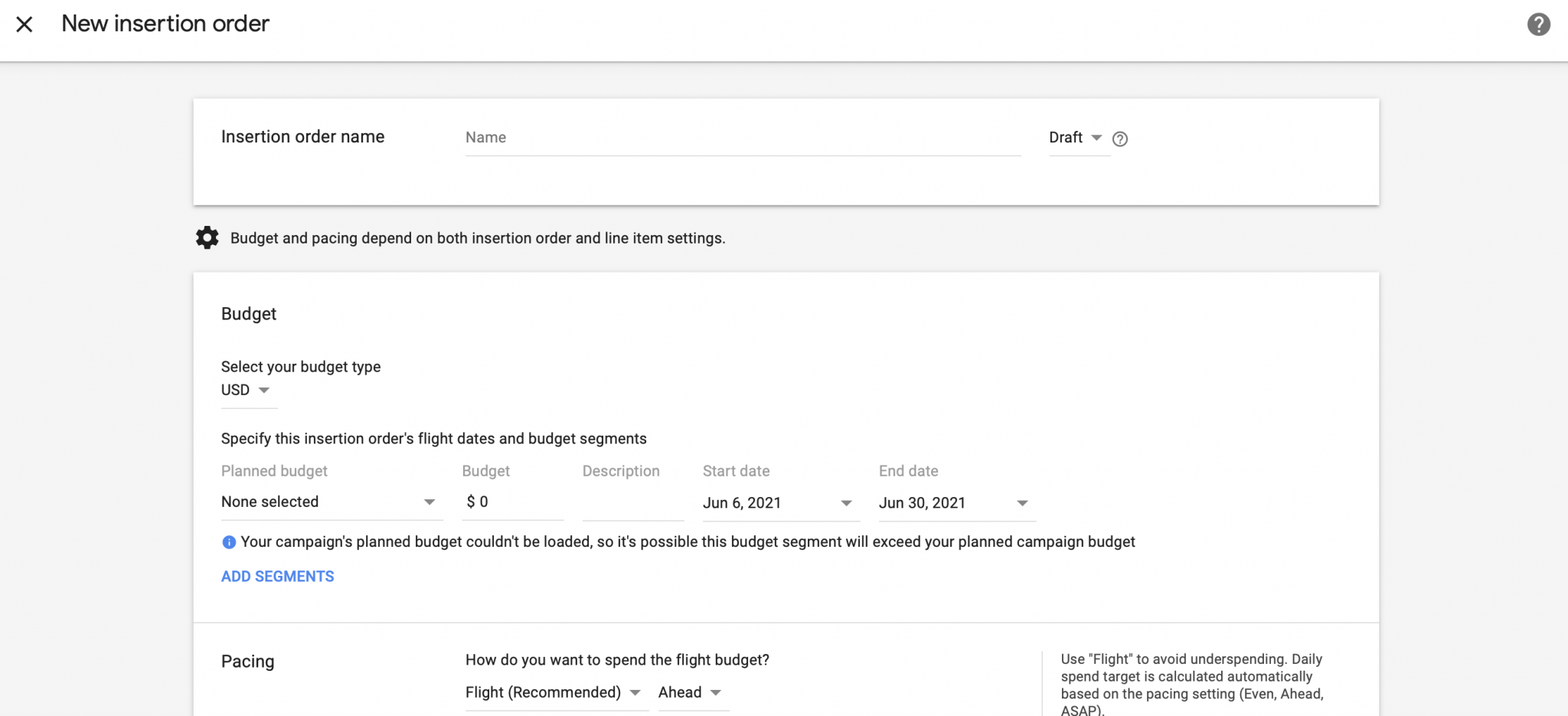Open the help menu via question mark icon

tap(1540, 25)
